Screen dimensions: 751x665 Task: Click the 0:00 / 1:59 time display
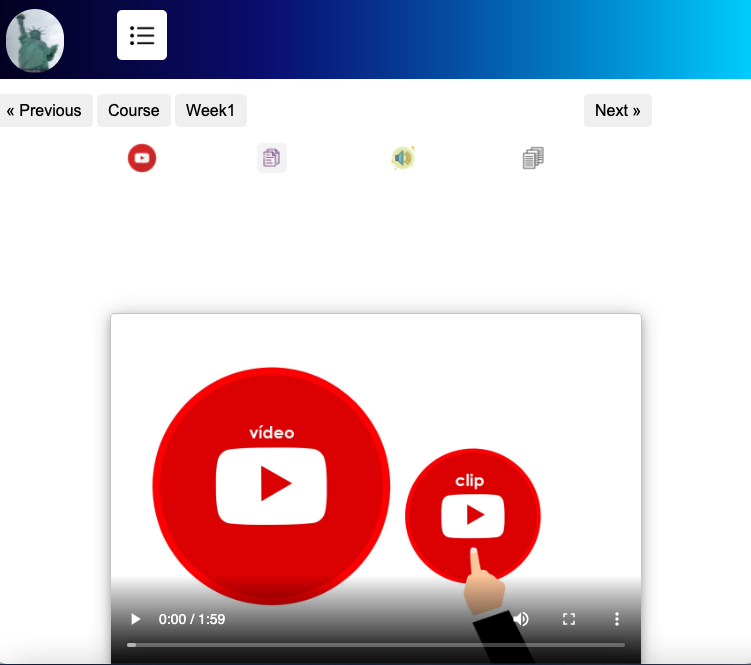[192, 619]
